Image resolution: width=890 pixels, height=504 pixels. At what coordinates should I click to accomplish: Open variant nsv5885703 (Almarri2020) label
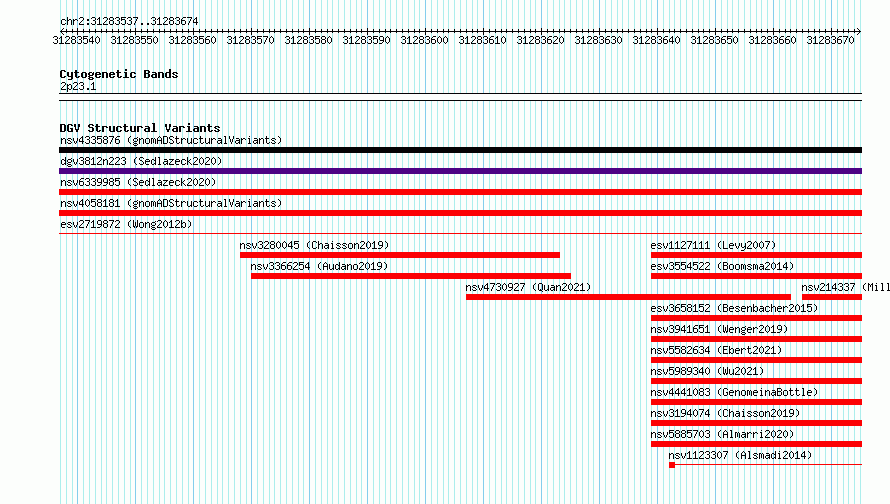(x=722, y=434)
